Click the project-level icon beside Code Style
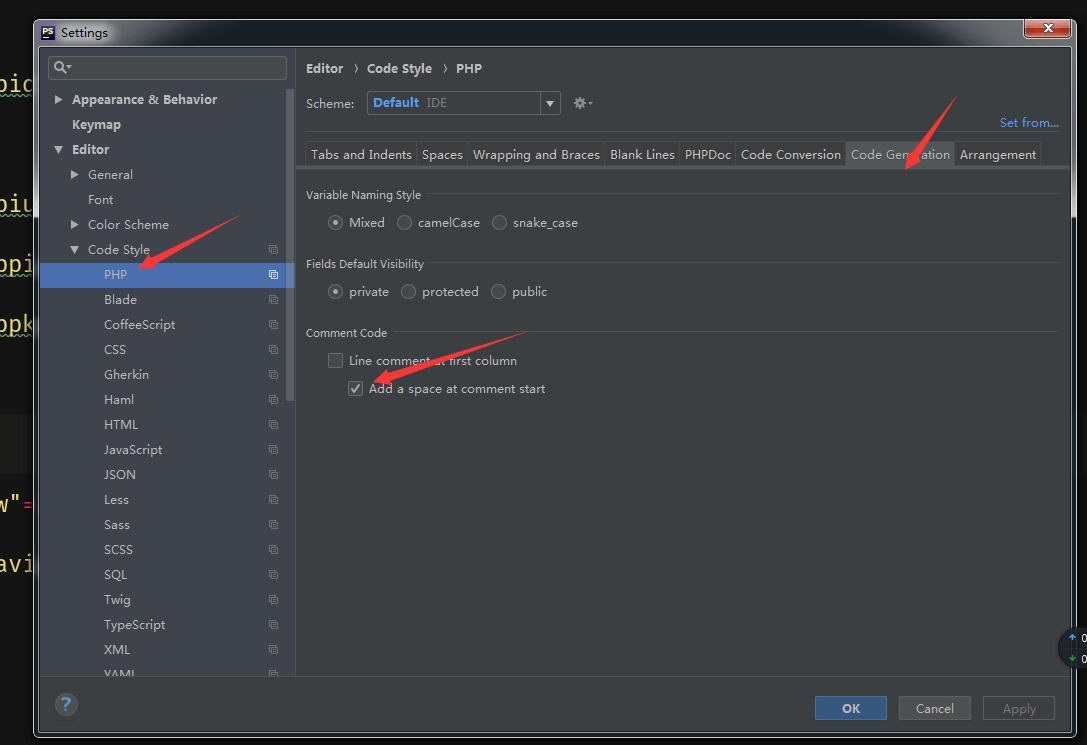Screen dimensions: 1087x745 point(274,249)
